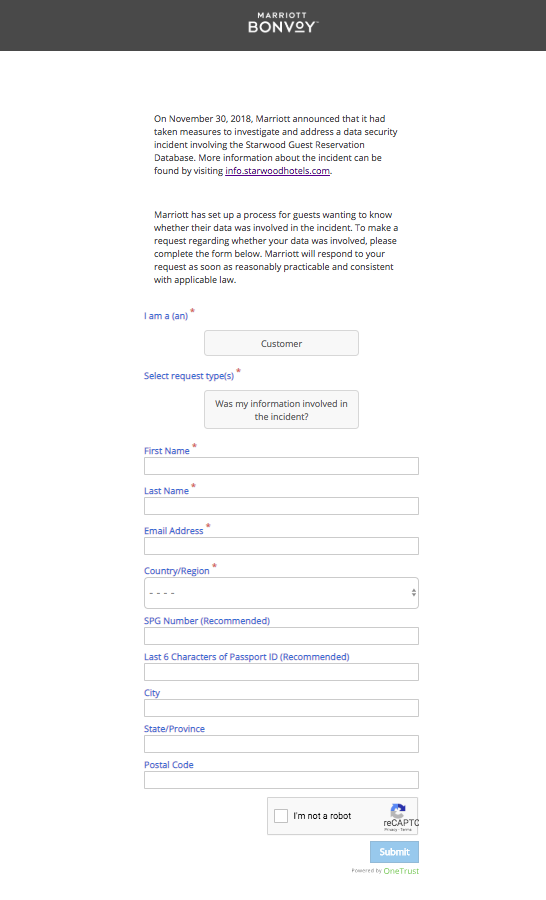Screen dimensions: 546x900
Task: Select the Passport ID characters field
Action: (281, 672)
